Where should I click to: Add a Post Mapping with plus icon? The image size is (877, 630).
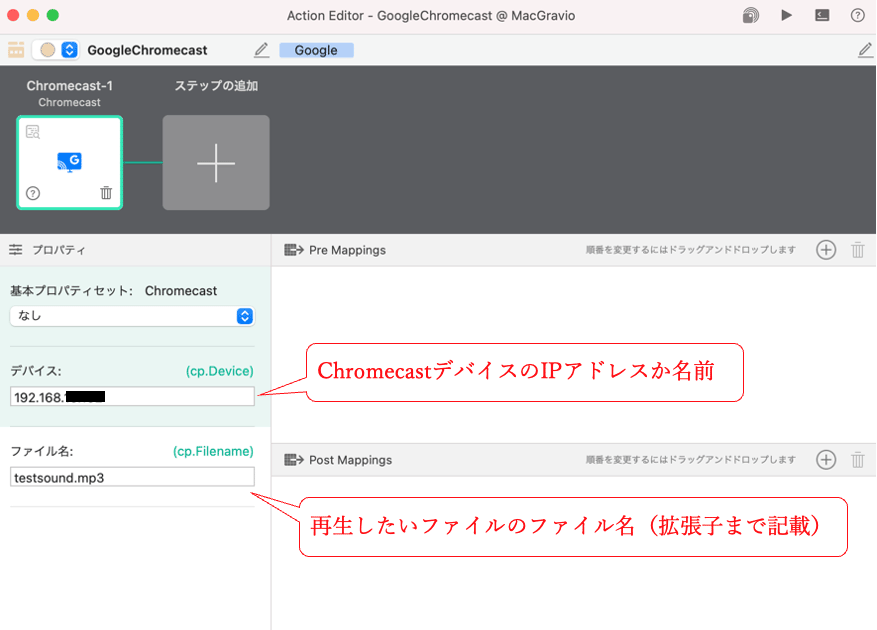[826, 460]
